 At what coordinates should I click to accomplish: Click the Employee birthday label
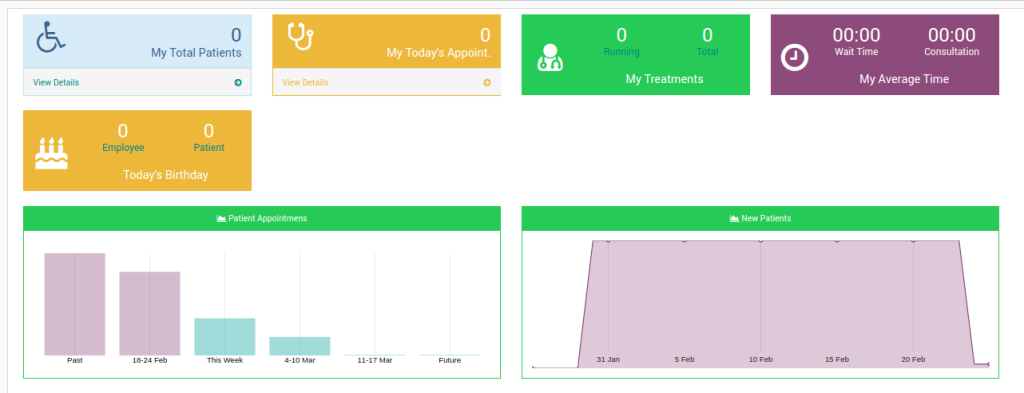coord(123,148)
